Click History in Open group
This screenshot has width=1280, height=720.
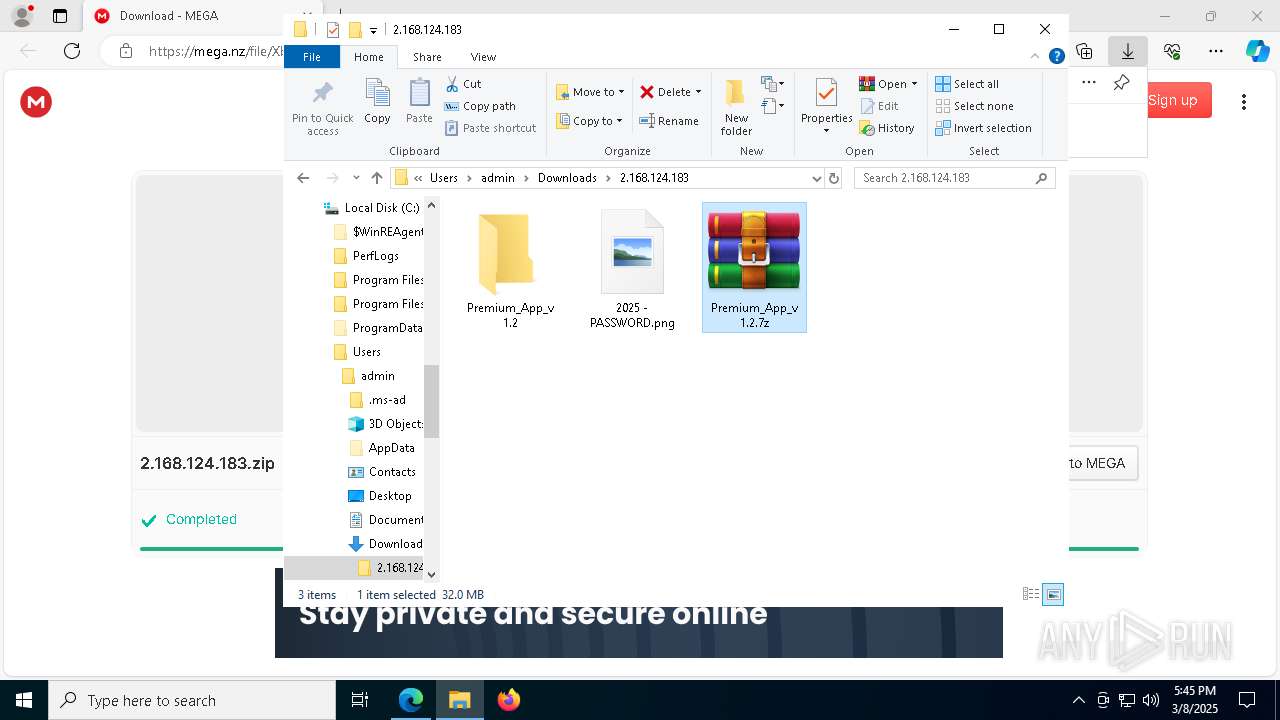tap(887, 128)
